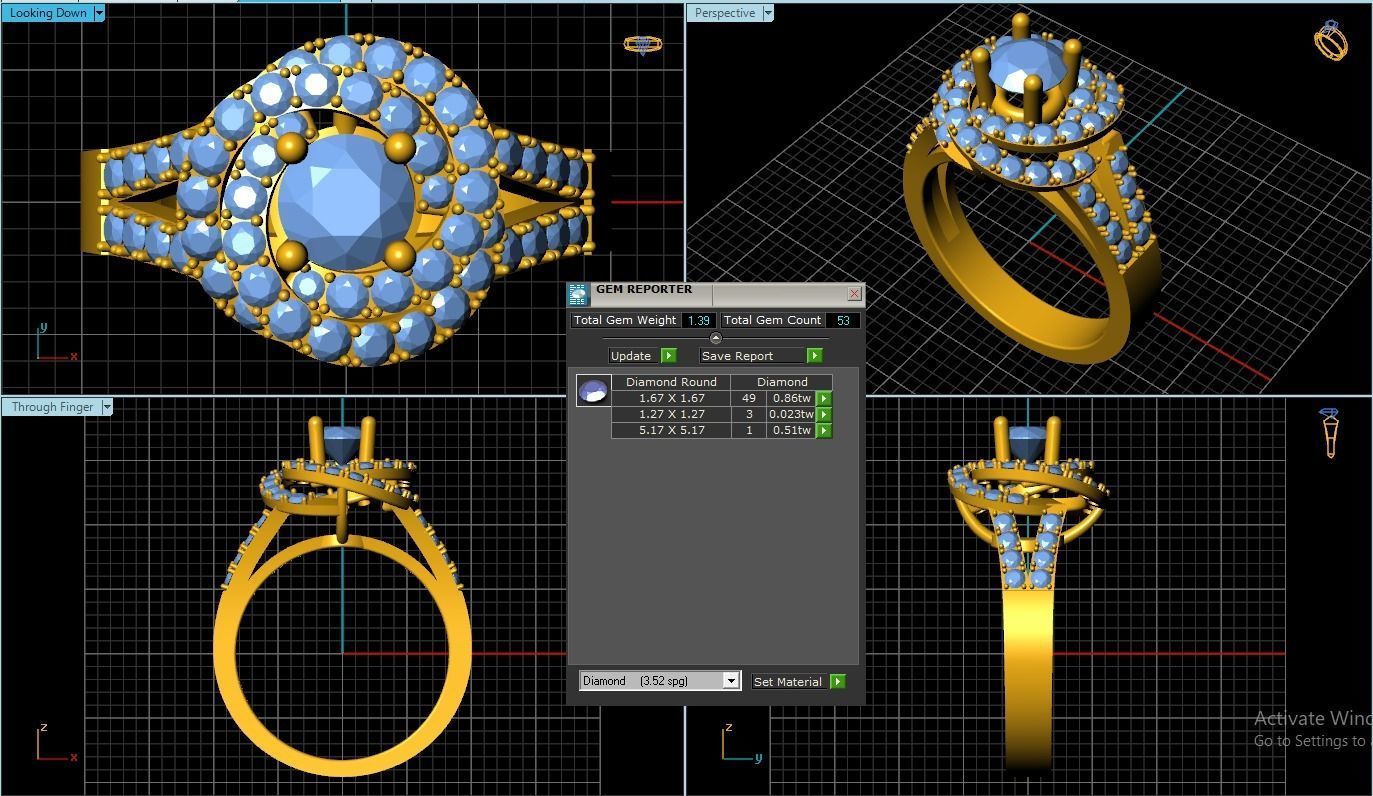The width and height of the screenshot is (1373, 796).
Task: Click the Total Gem Weight value 1.39
Action: tap(699, 320)
